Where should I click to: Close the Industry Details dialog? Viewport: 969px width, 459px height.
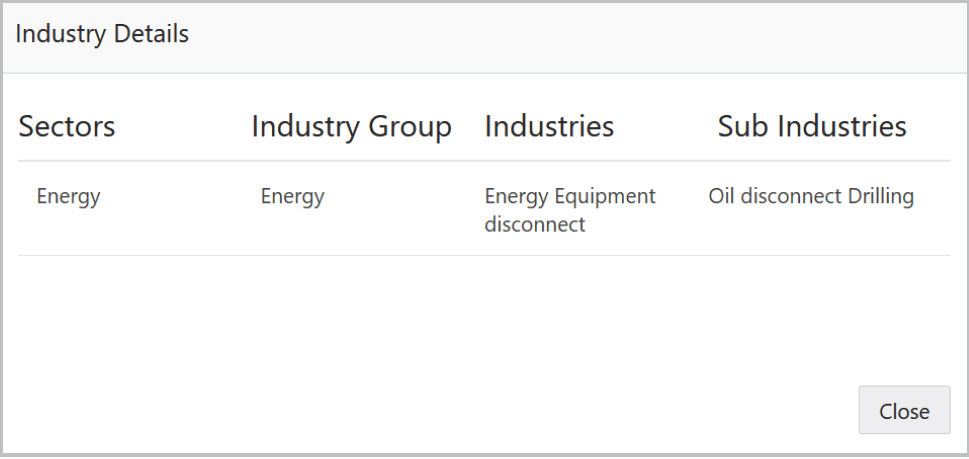904,410
